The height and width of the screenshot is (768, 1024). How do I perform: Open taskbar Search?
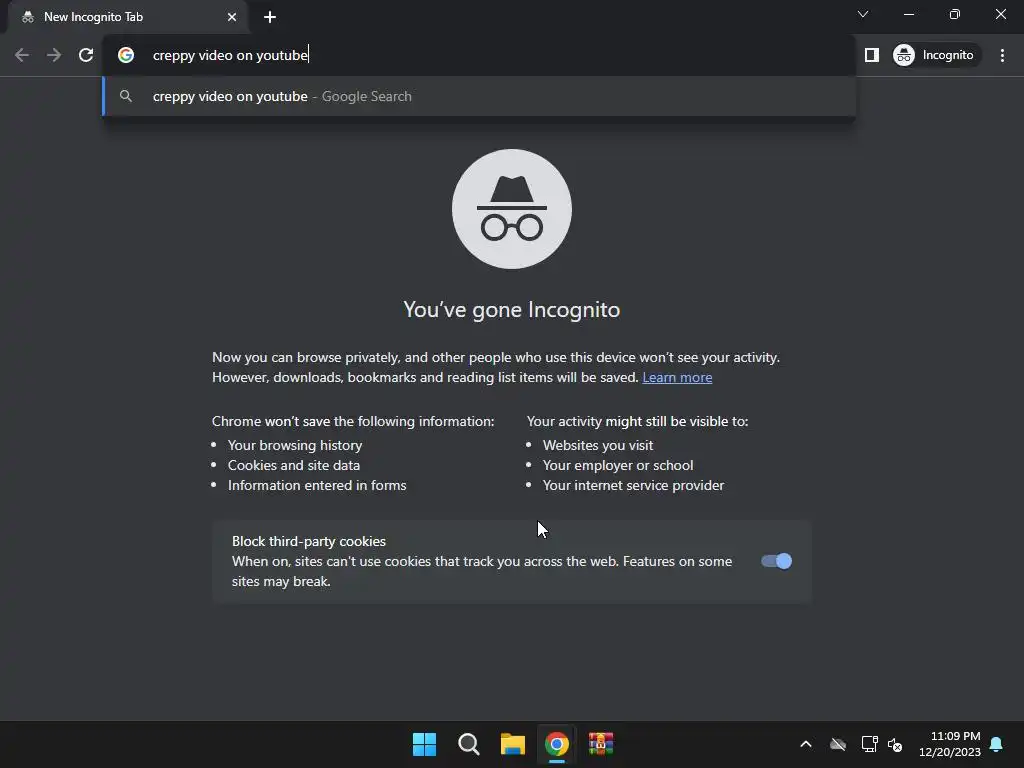(469, 744)
